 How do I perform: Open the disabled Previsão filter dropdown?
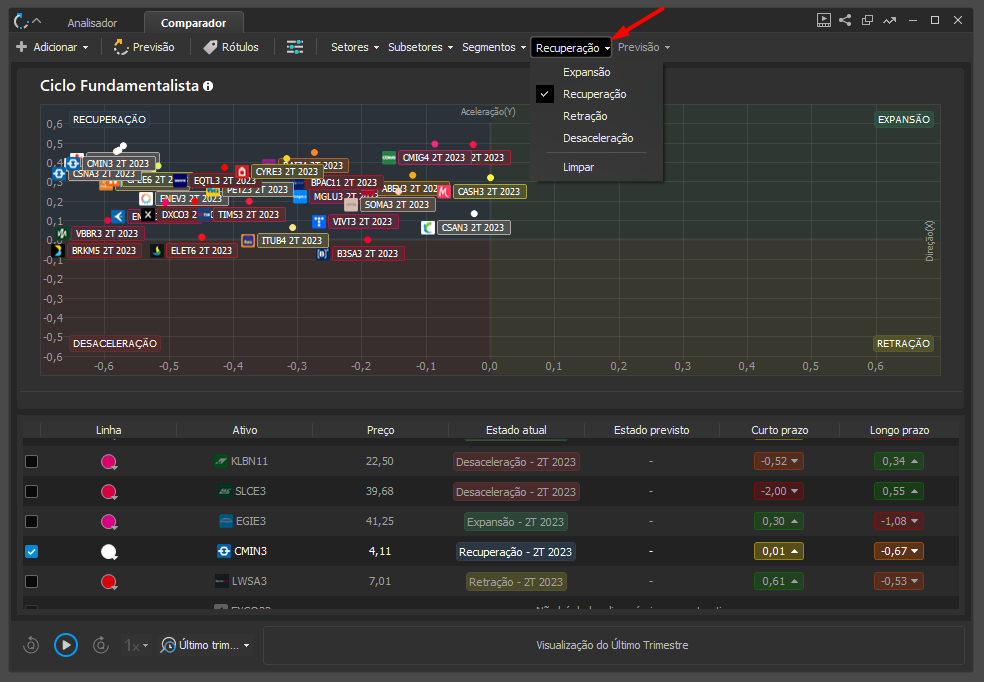click(x=644, y=47)
